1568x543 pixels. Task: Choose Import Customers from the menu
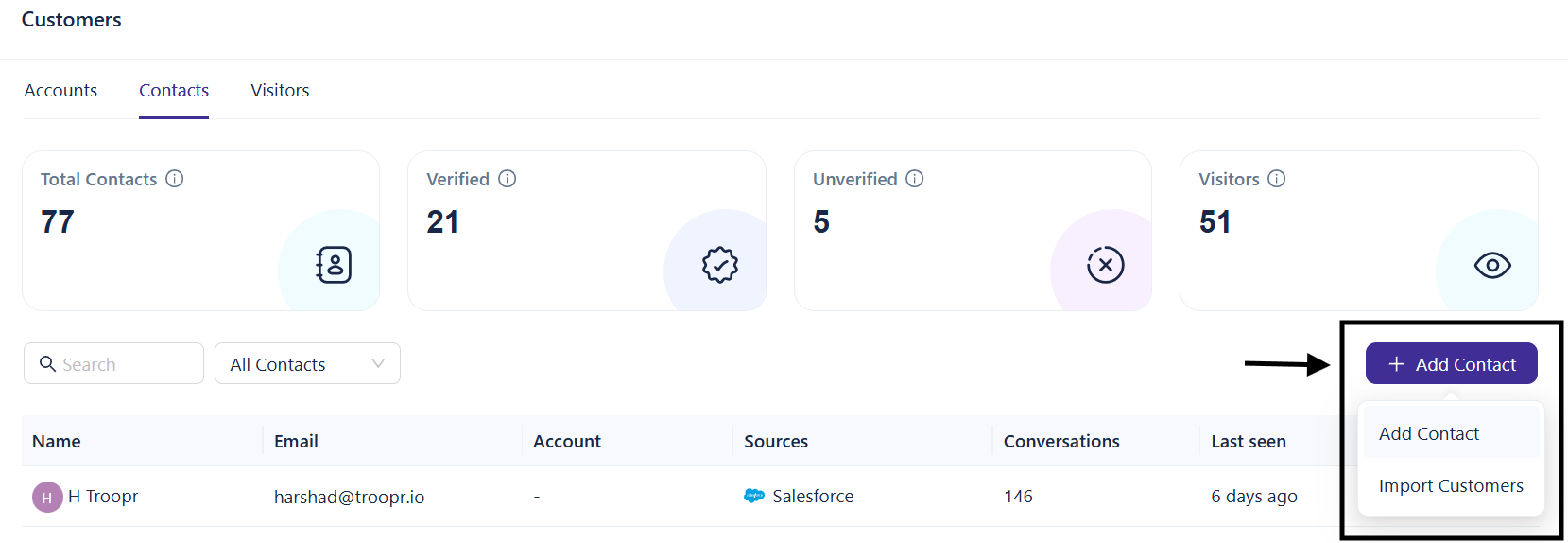[x=1451, y=486]
